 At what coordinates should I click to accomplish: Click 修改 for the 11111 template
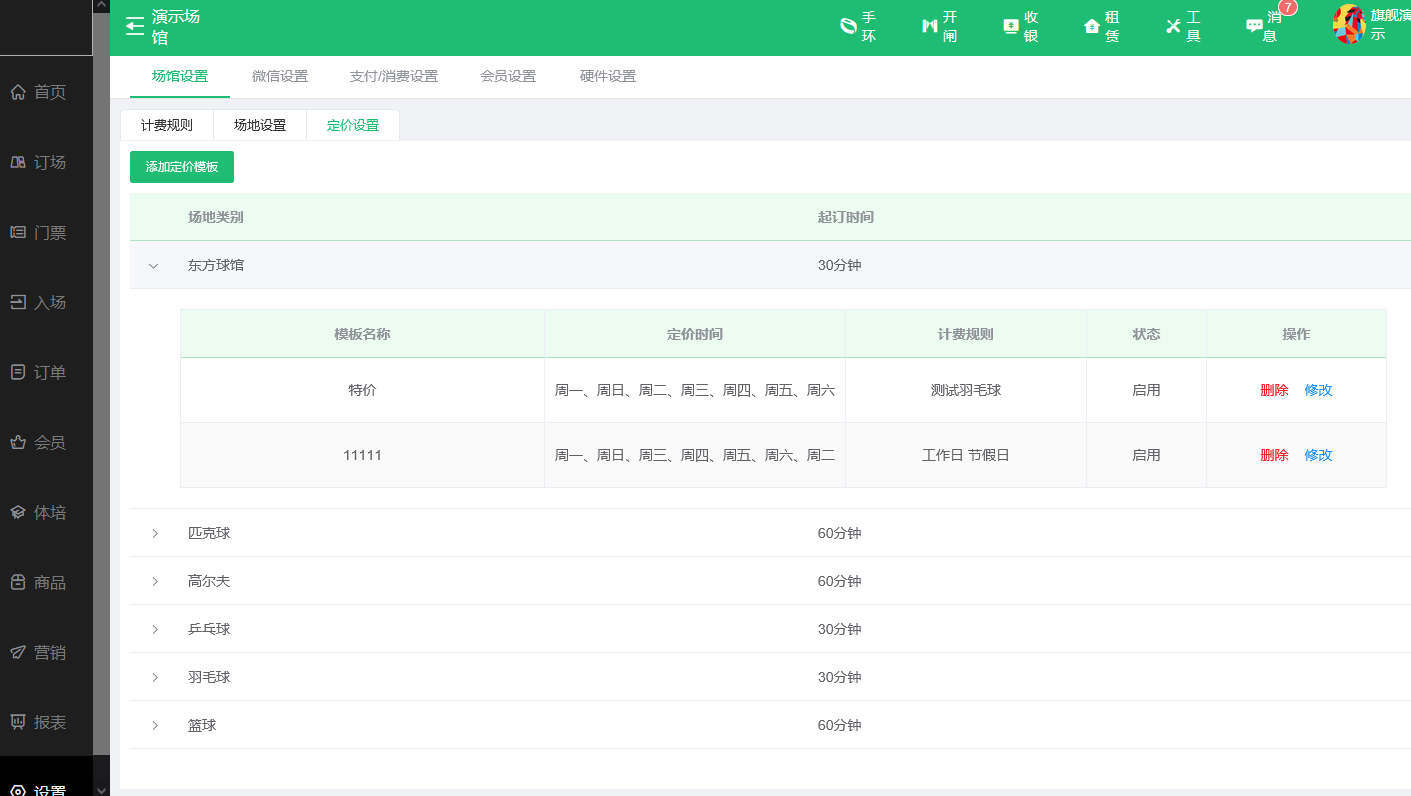coord(1318,456)
